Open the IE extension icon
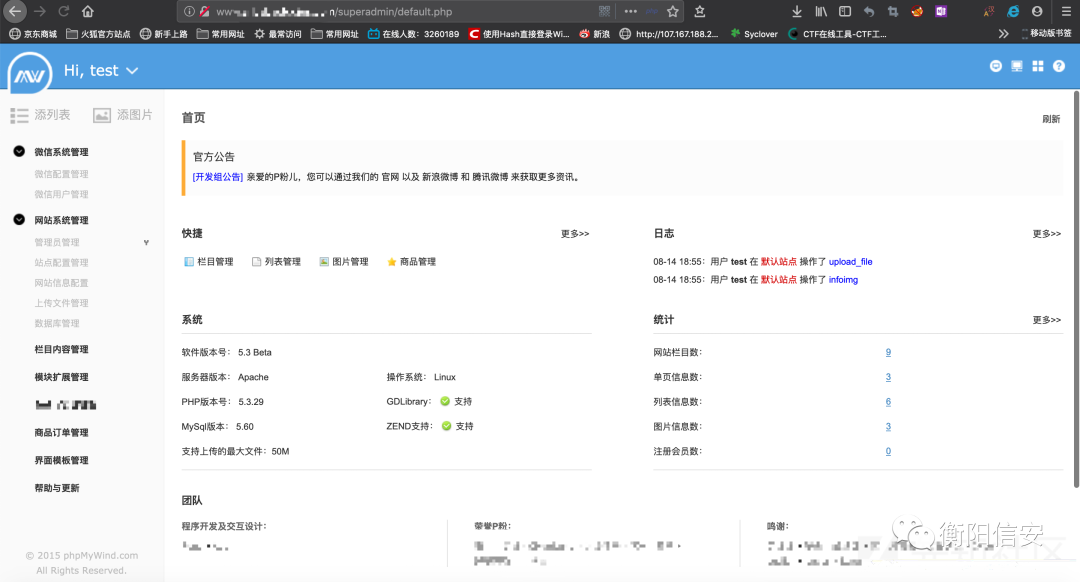The width and height of the screenshot is (1080, 582). (x=1013, y=11)
